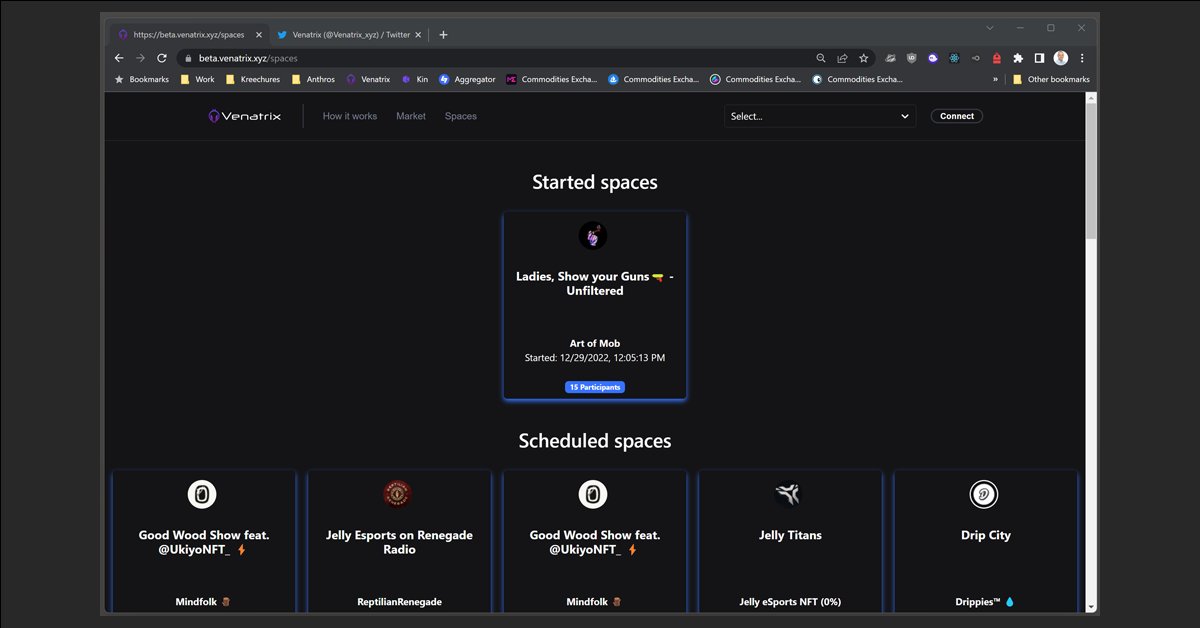This screenshot has width=1200, height=628.
Task: Open the Venatrix bookmark
Action: click(x=368, y=79)
